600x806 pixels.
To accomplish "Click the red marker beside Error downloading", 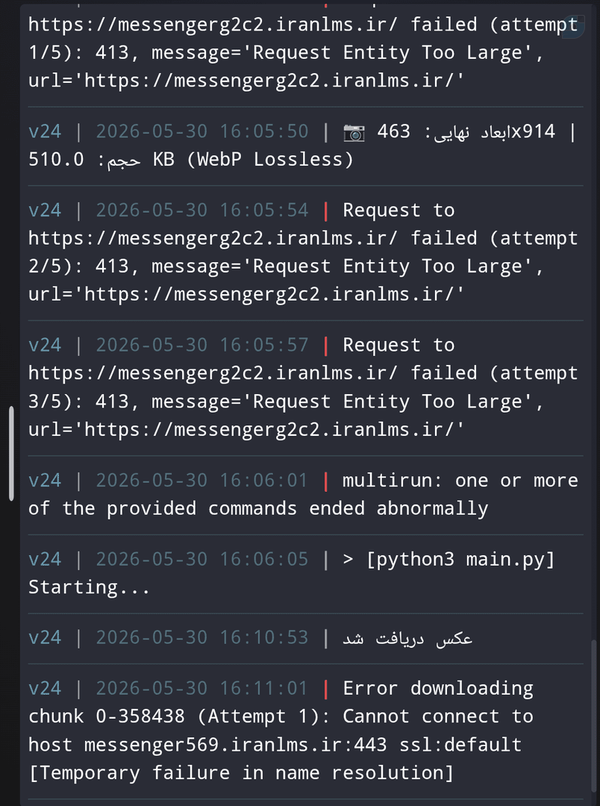I will [325, 688].
